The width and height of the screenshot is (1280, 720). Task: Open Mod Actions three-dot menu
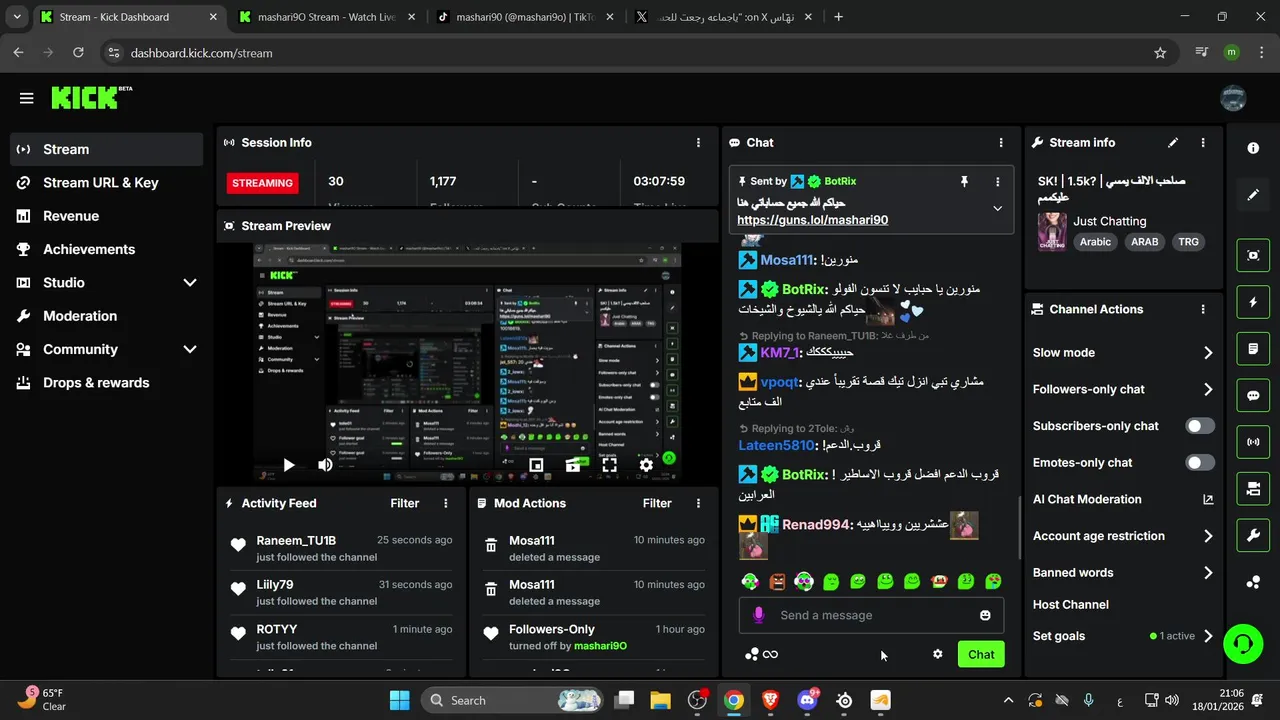coord(698,503)
